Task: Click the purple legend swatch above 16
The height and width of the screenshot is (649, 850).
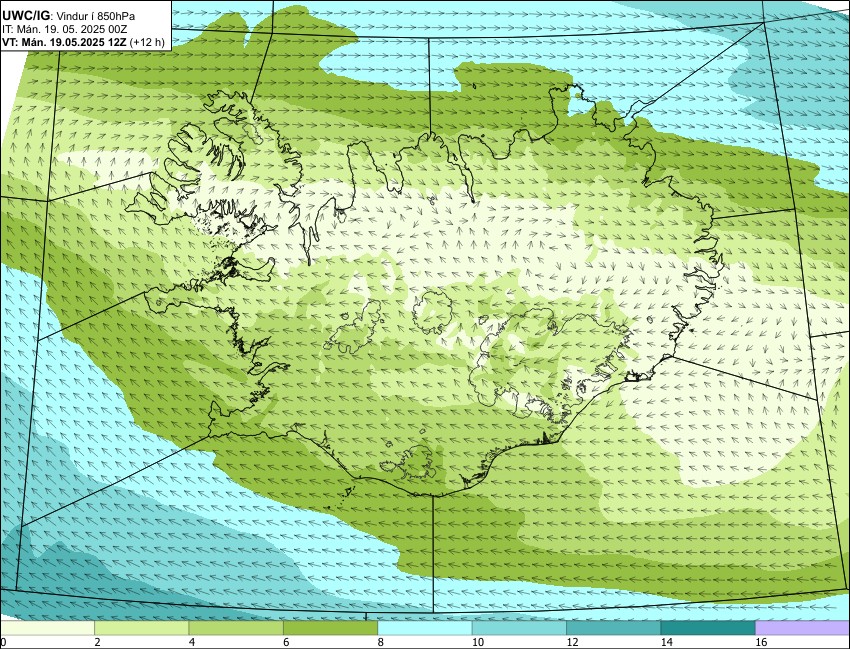Action: tap(802, 628)
